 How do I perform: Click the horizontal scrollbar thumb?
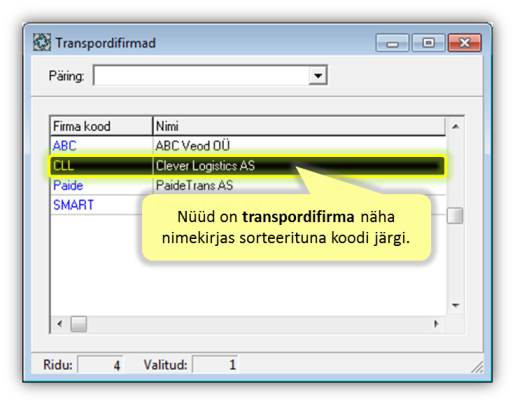pos(79,324)
